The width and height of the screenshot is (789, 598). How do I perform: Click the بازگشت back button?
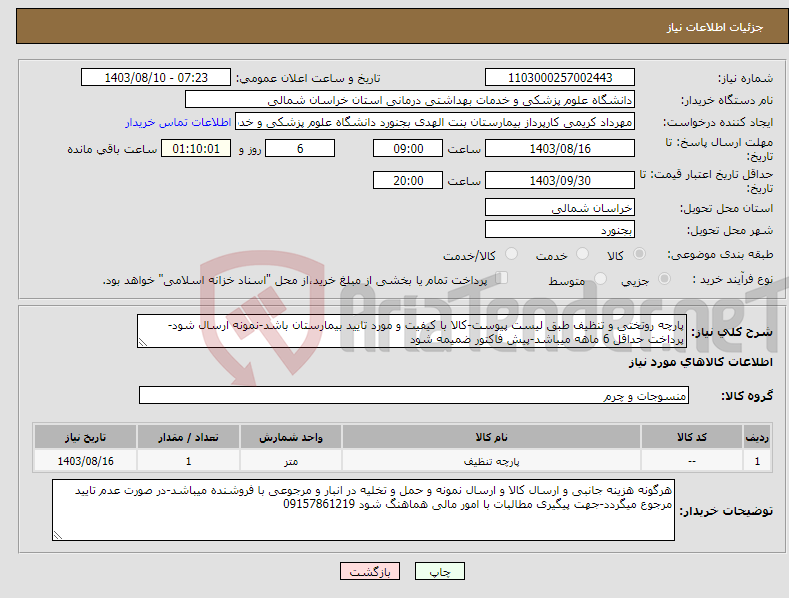click(370, 571)
